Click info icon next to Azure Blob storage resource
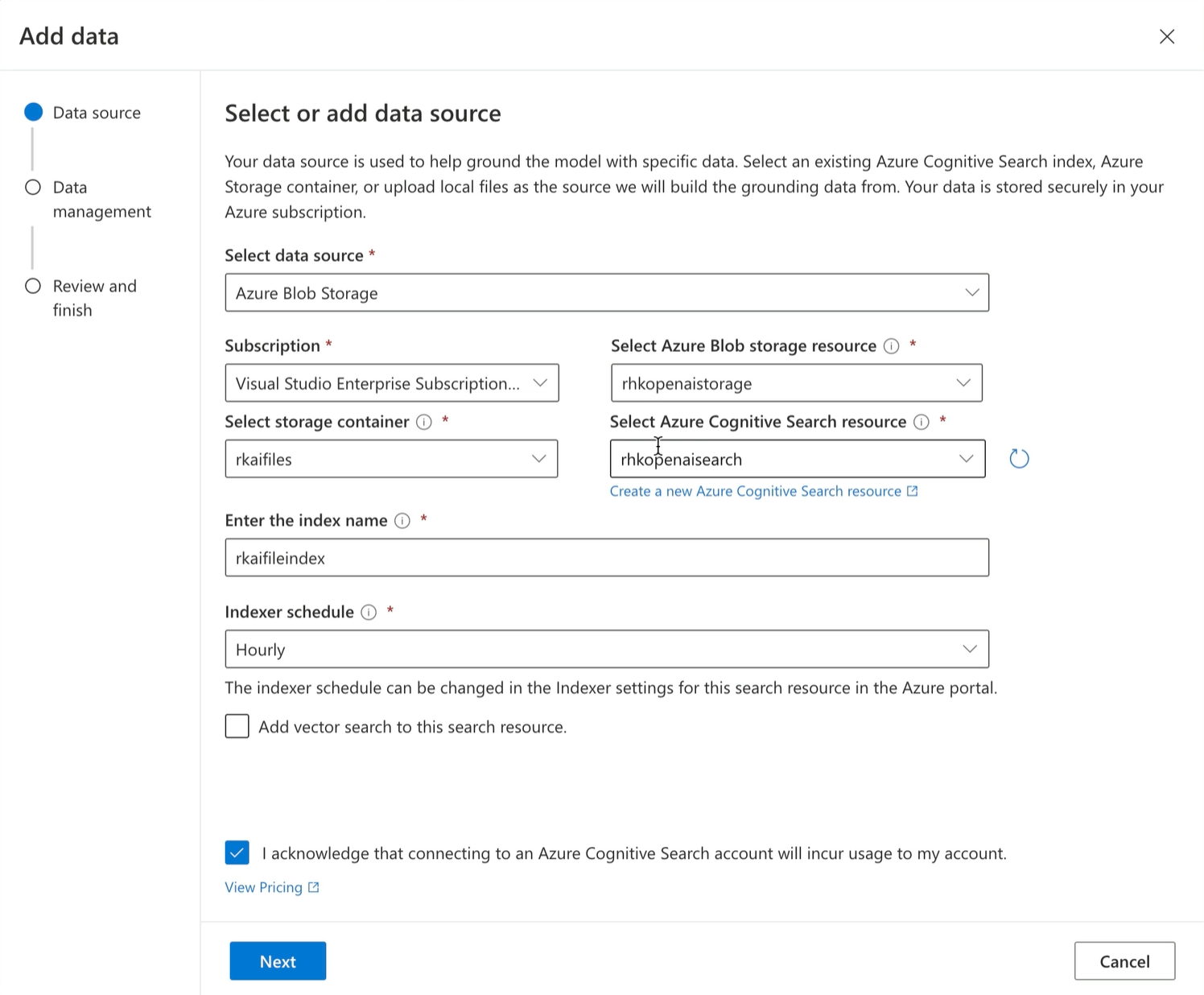This screenshot has height=995, width=1204. pyautogui.click(x=891, y=346)
